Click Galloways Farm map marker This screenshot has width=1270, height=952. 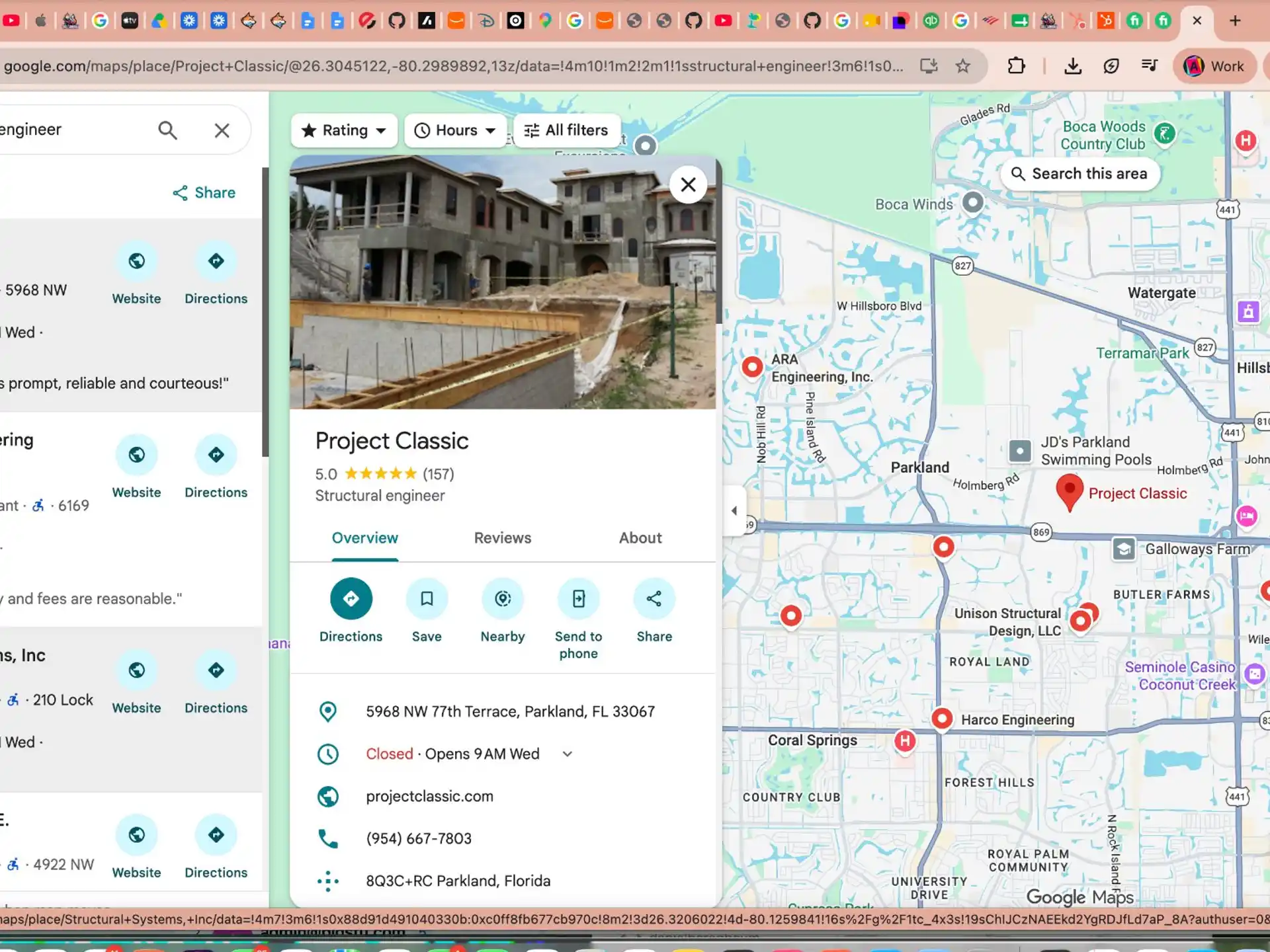pyautogui.click(x=1124, y=549)
